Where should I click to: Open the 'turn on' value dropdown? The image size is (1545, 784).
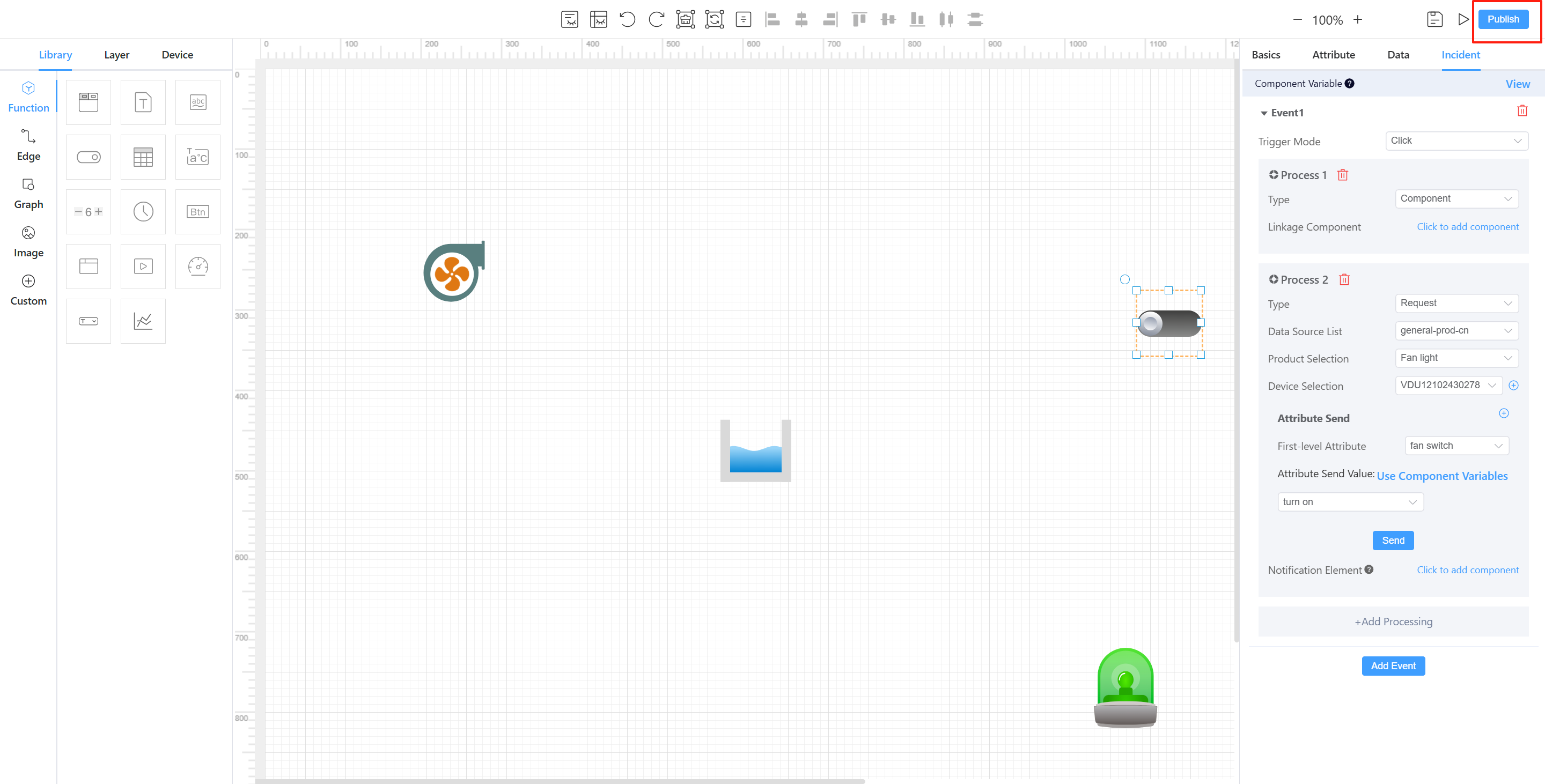tap(1350, 502)
